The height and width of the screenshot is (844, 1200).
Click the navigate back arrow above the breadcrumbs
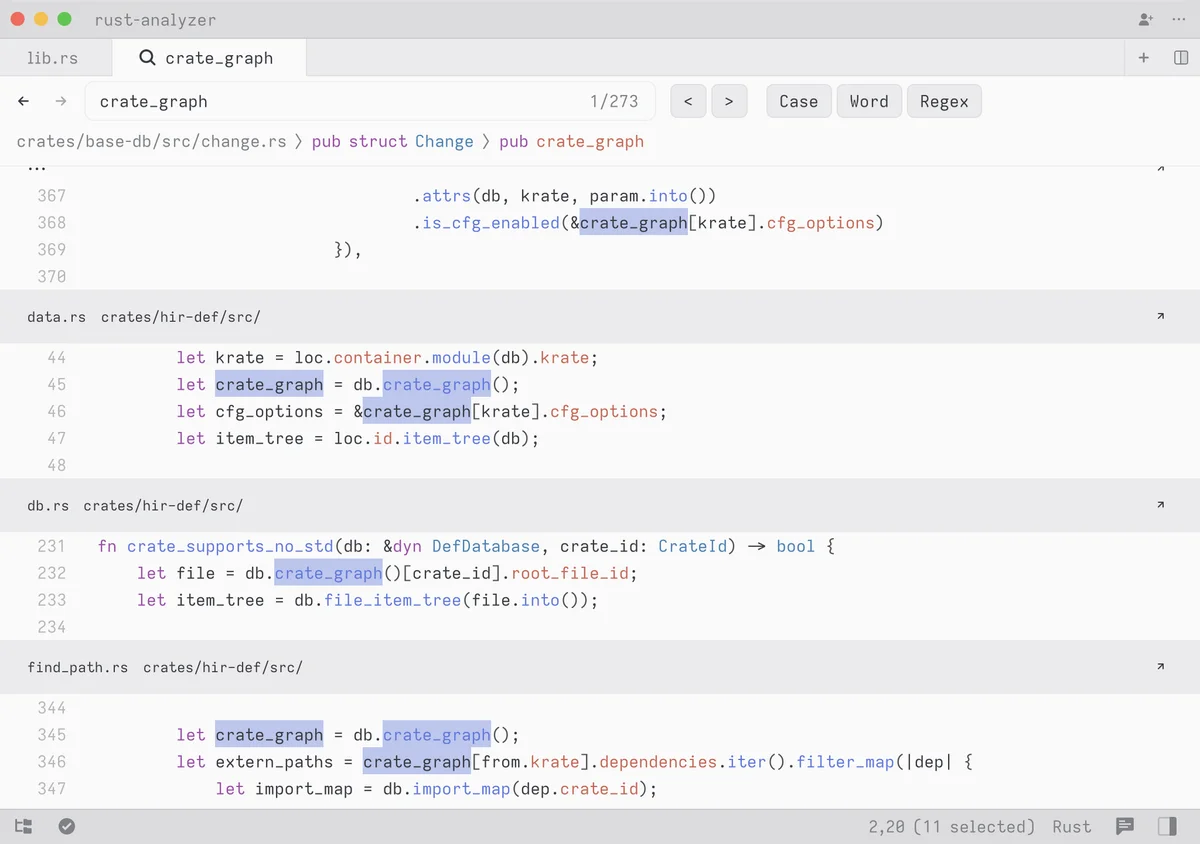(23, 100)
